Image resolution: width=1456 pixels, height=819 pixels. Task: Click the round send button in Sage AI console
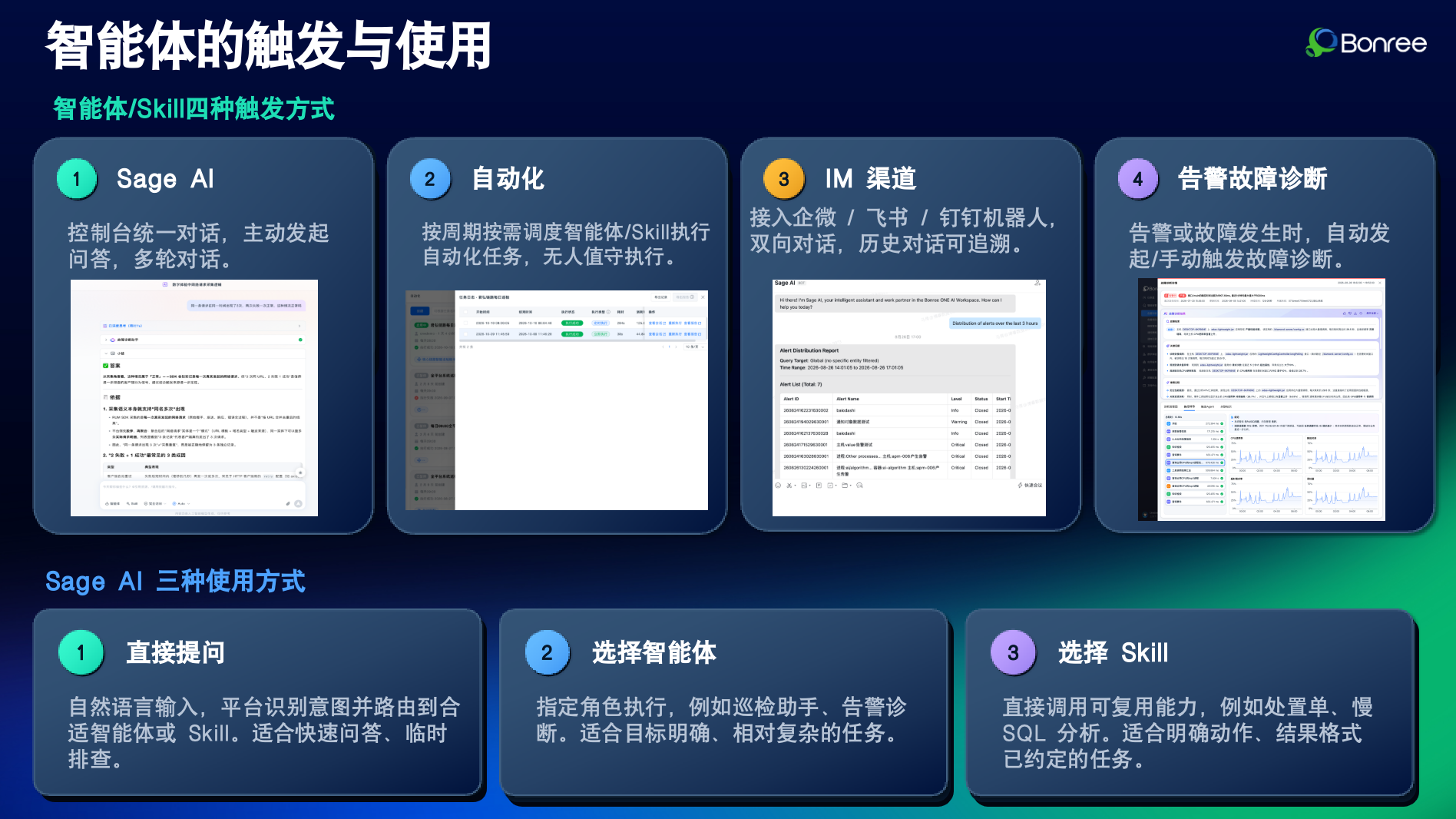click(x=298, y=504)
